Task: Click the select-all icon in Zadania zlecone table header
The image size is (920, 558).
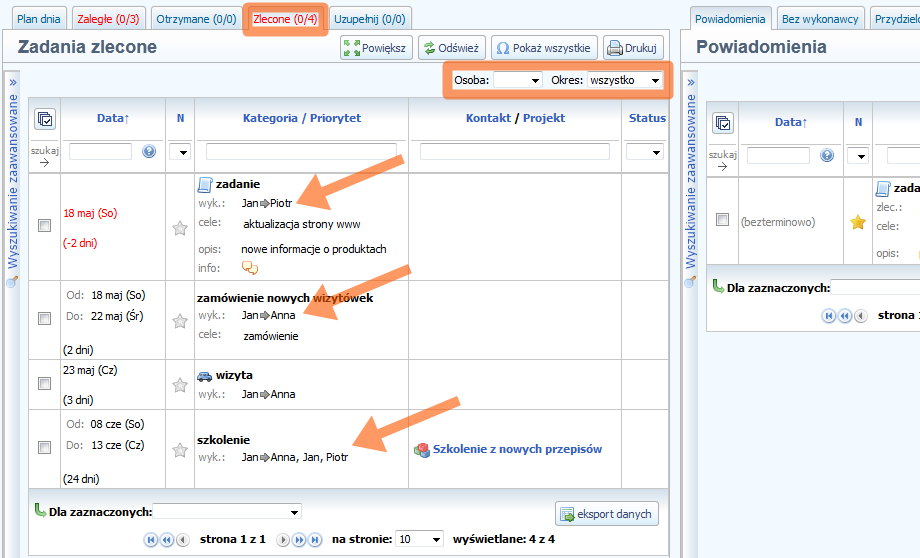Action: pyautogui.click(x=45, y=119)
